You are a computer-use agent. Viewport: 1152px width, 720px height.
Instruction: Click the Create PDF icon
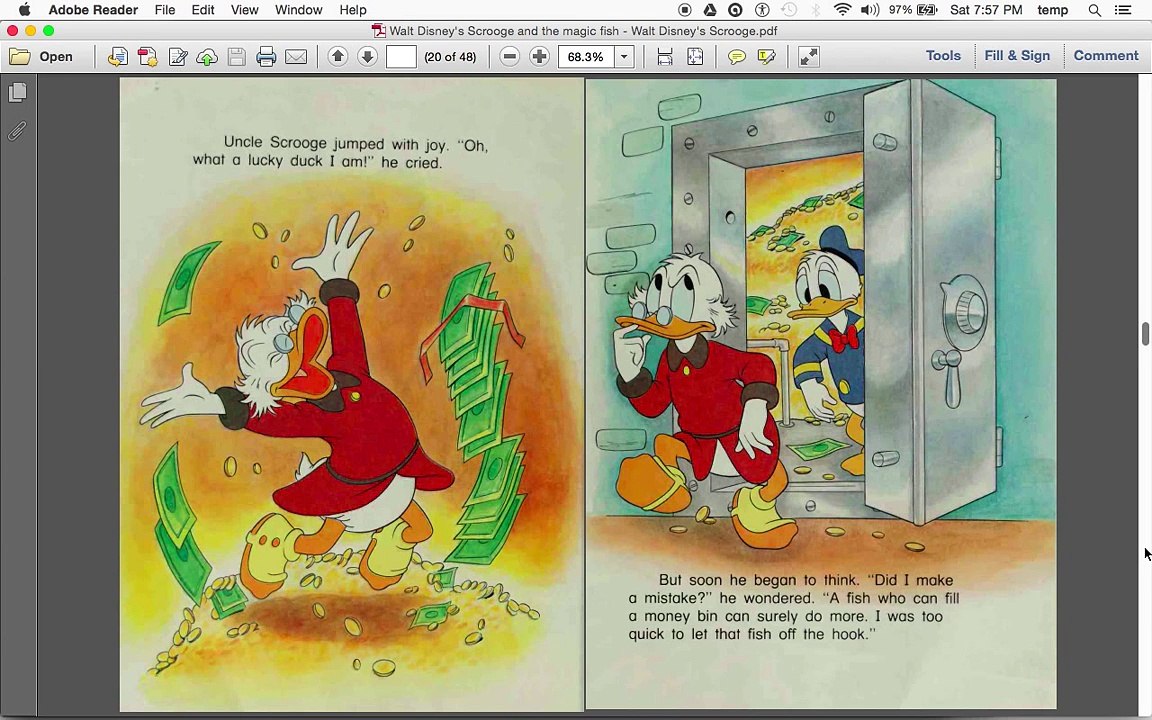coord(148,57)
